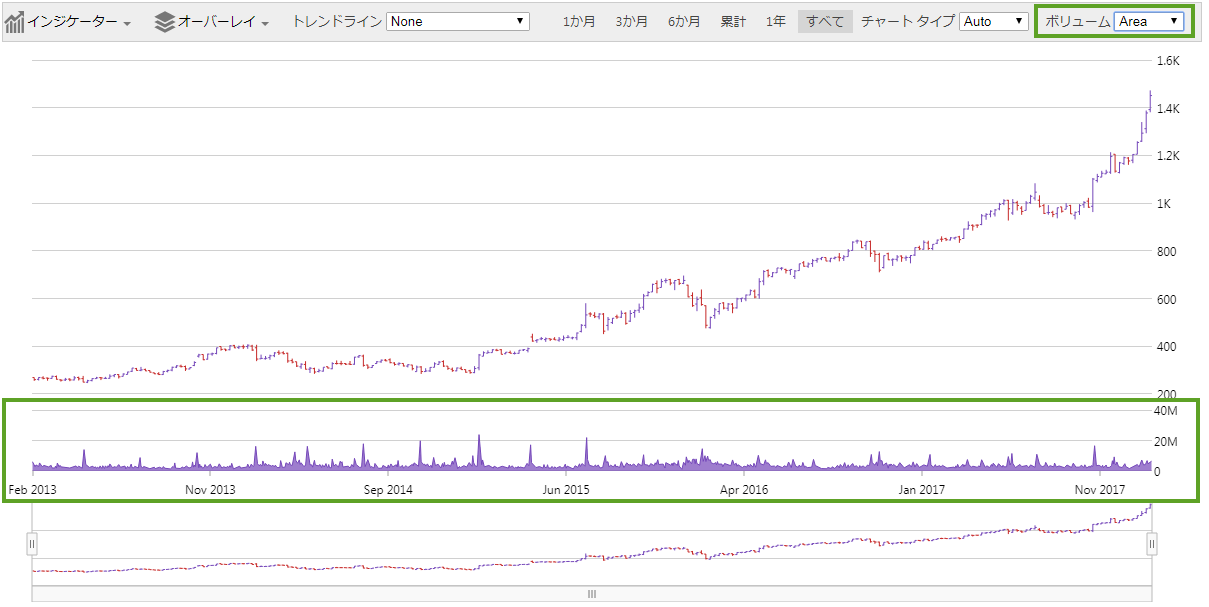
Task: Open the チャートタイプ dropdown set to Auto
Action: coord(994,20)
